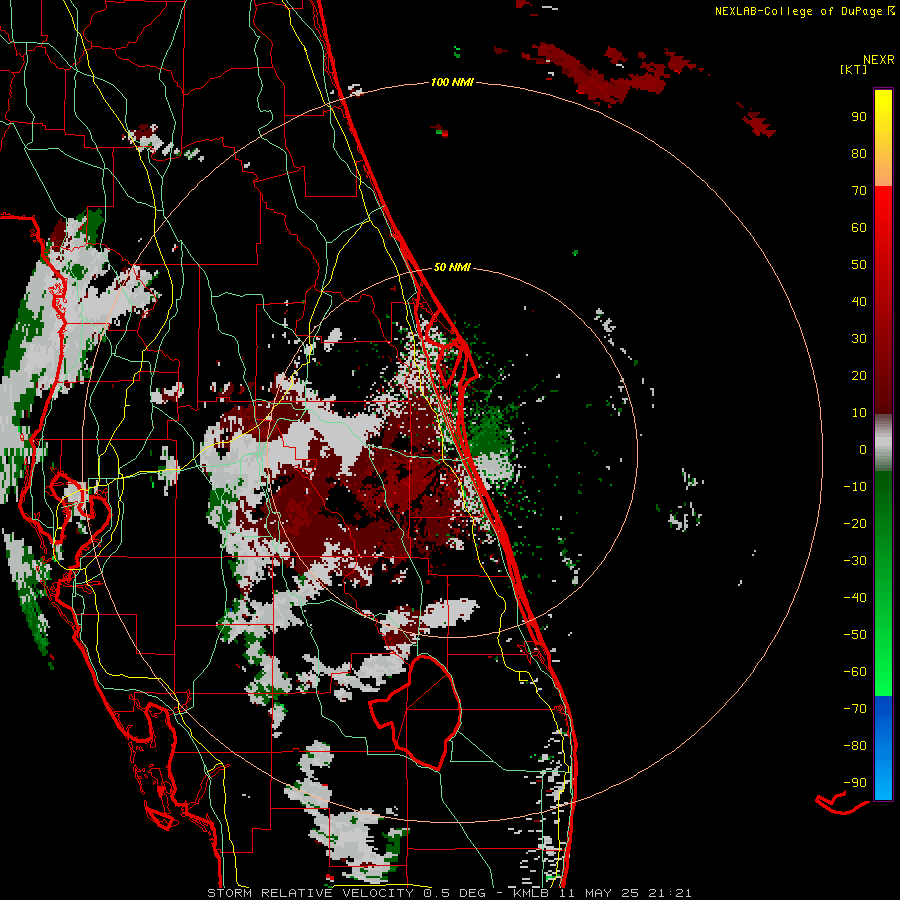
Task: Click the -10 scale value
Action: (x=855, y=487)
